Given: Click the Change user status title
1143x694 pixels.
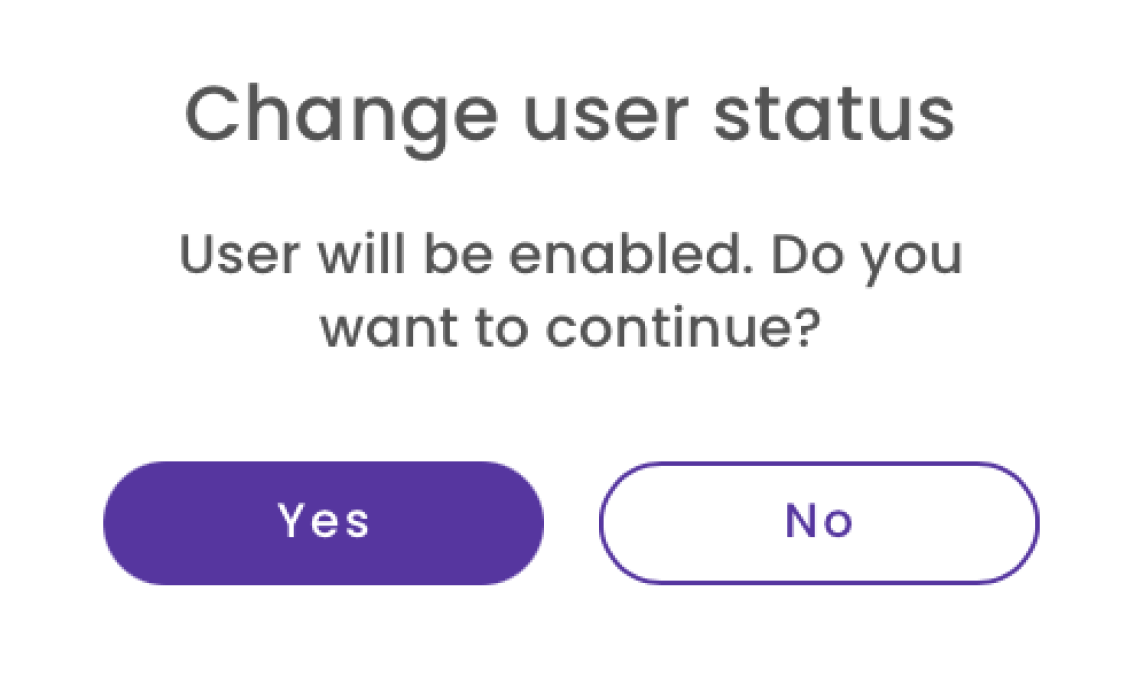Looking at the screenshot, I should [x=570, y=113].
